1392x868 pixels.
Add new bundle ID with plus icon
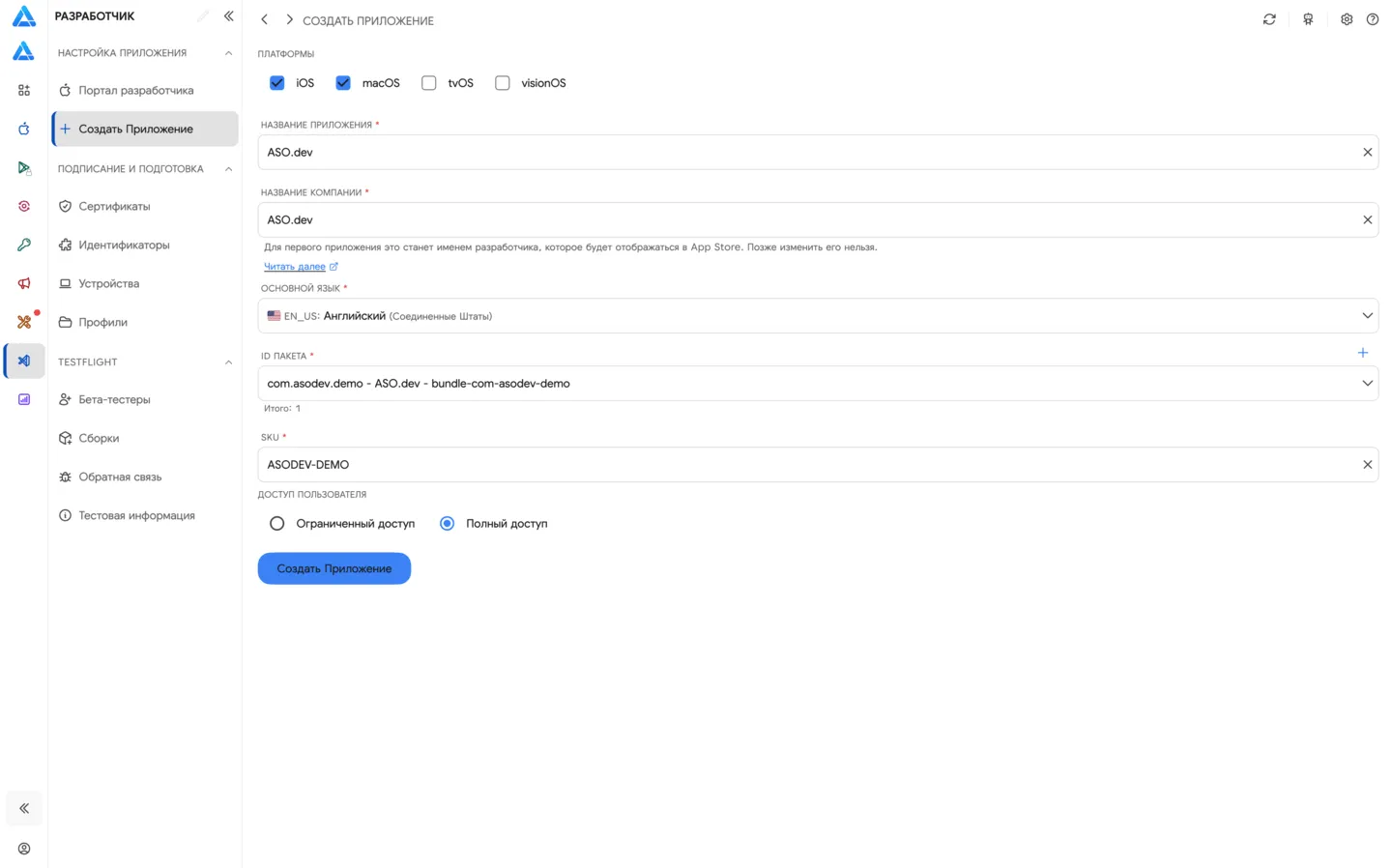click(x=1363, y=353)
